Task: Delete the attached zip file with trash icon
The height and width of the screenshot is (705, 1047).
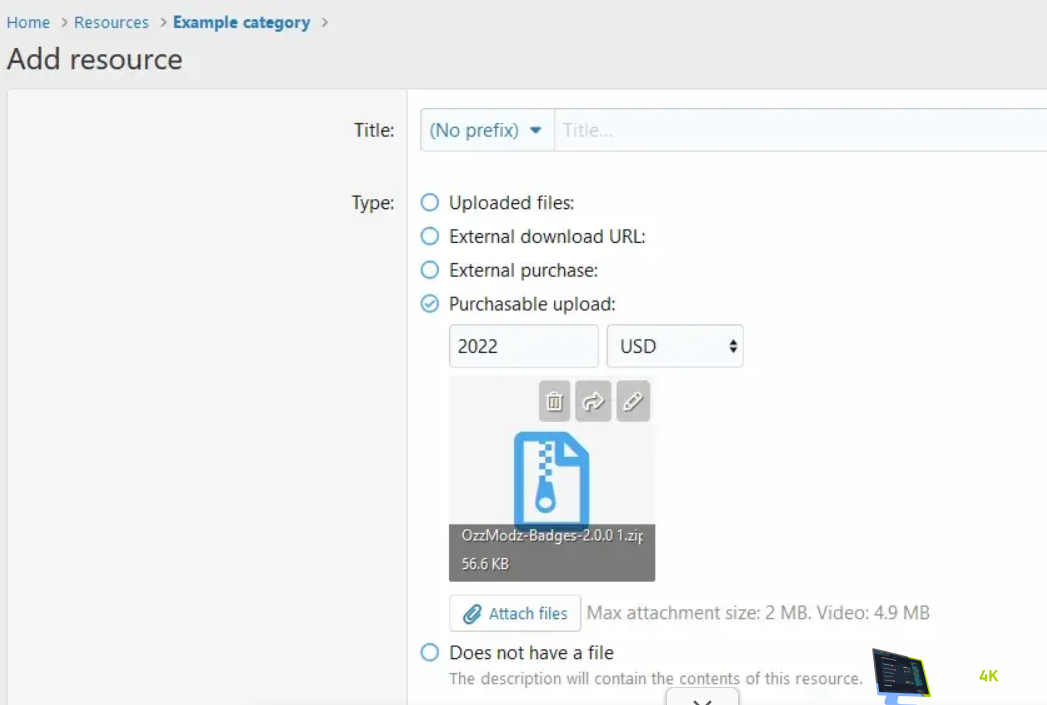Action: (x=555, y=402)
